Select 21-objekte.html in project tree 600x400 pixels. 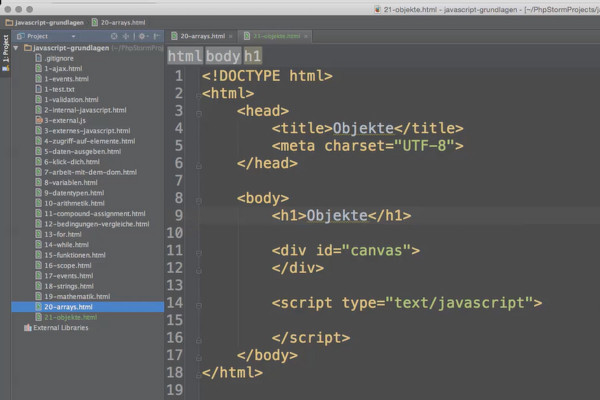71,317
